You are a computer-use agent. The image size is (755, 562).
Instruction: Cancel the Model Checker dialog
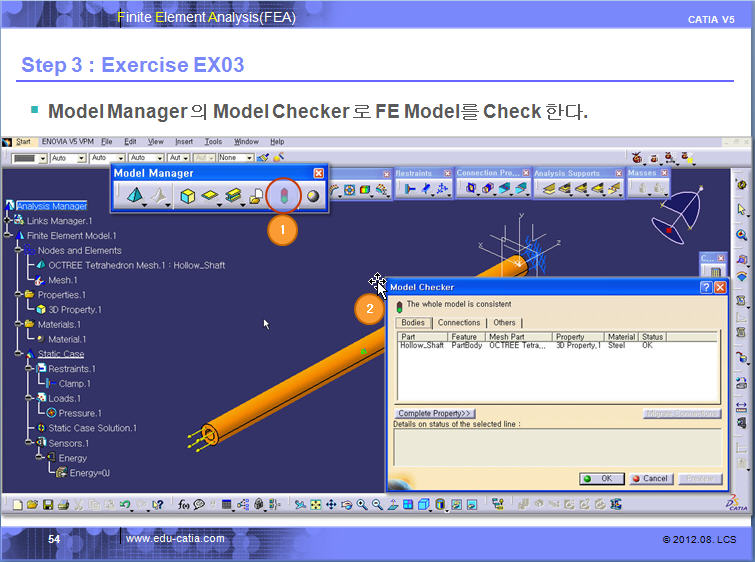(x=650, y=479)
